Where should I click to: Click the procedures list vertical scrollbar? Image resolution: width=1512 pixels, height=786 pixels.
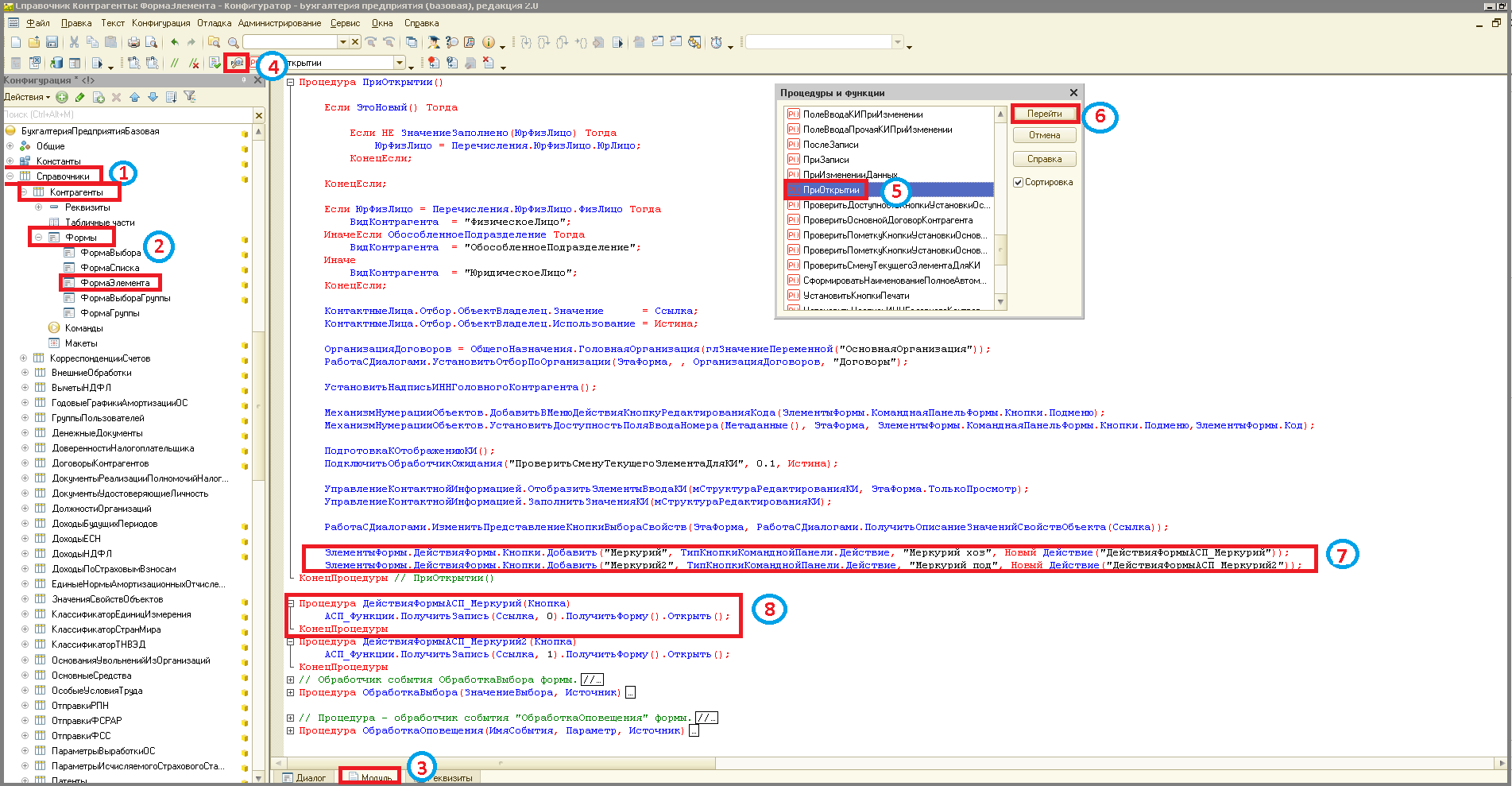(x=1001, y=208)
